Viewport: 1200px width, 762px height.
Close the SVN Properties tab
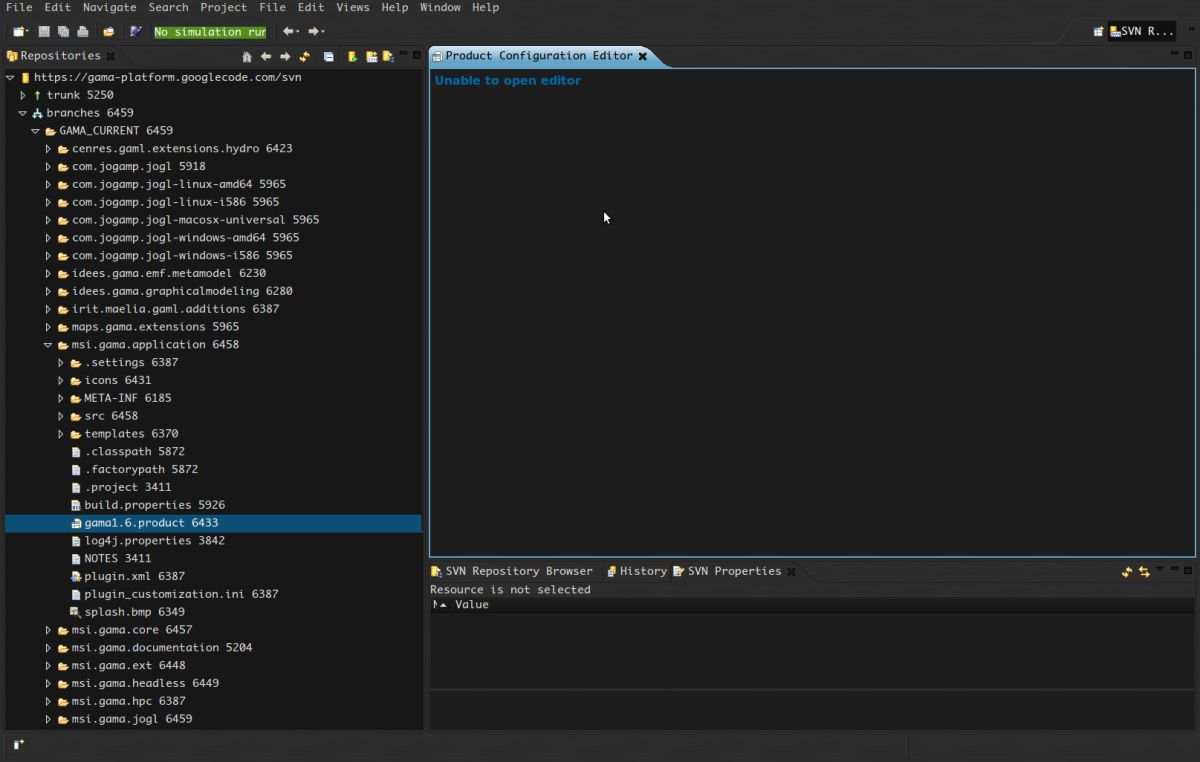[x=791, y=572]
